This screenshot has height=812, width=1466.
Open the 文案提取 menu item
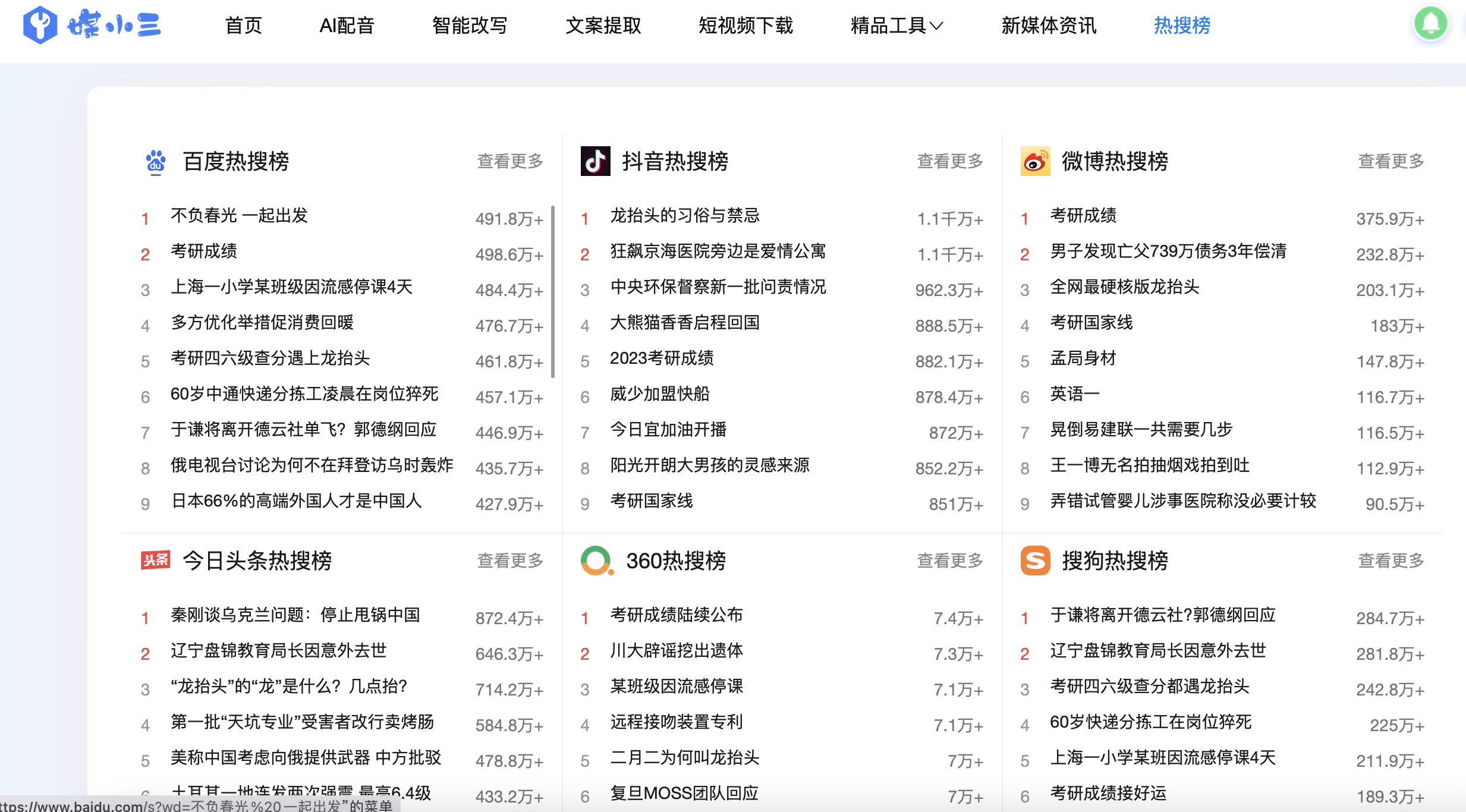603,26
